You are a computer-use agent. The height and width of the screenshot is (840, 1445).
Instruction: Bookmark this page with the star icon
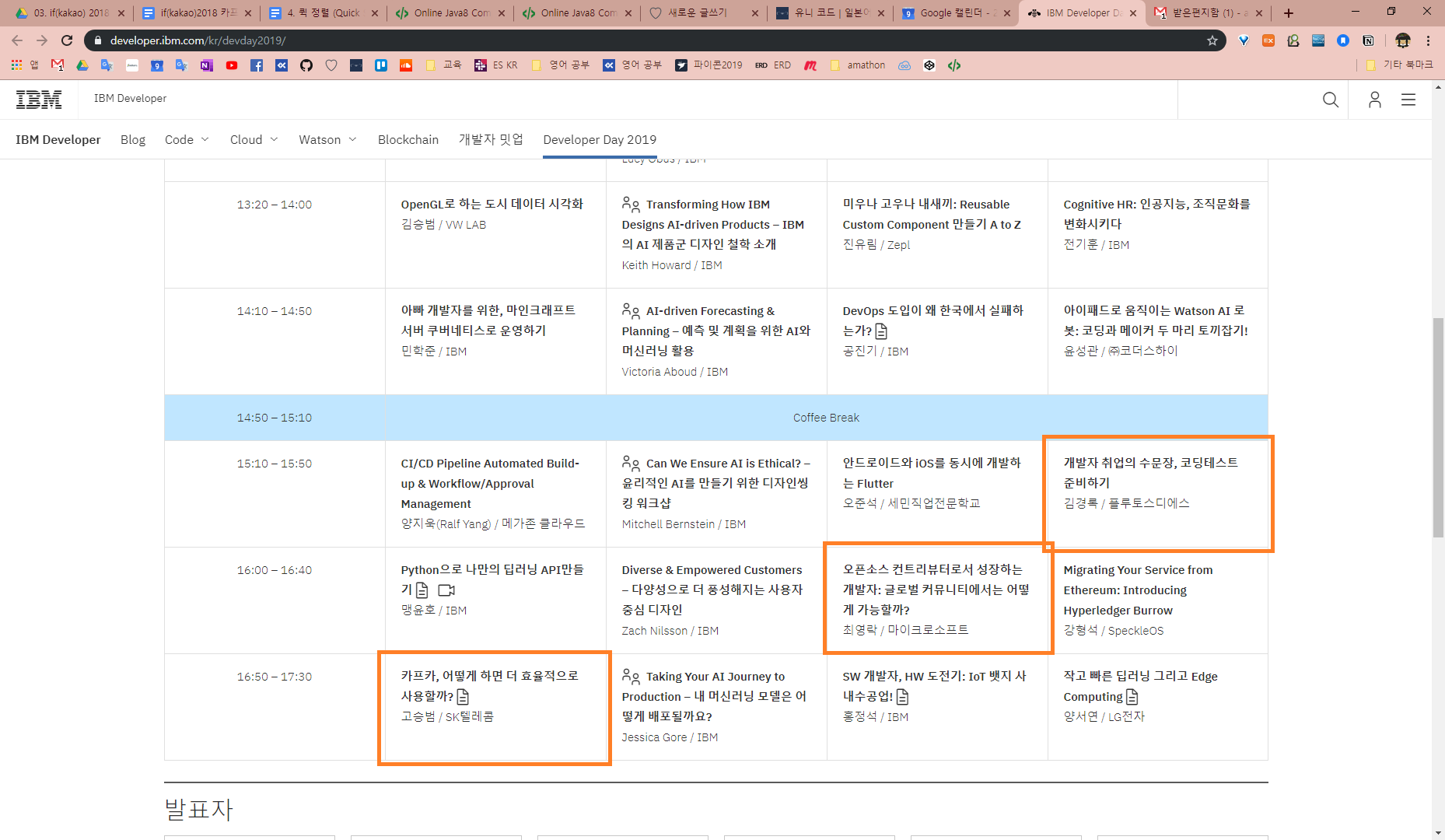click(1212, 40)
